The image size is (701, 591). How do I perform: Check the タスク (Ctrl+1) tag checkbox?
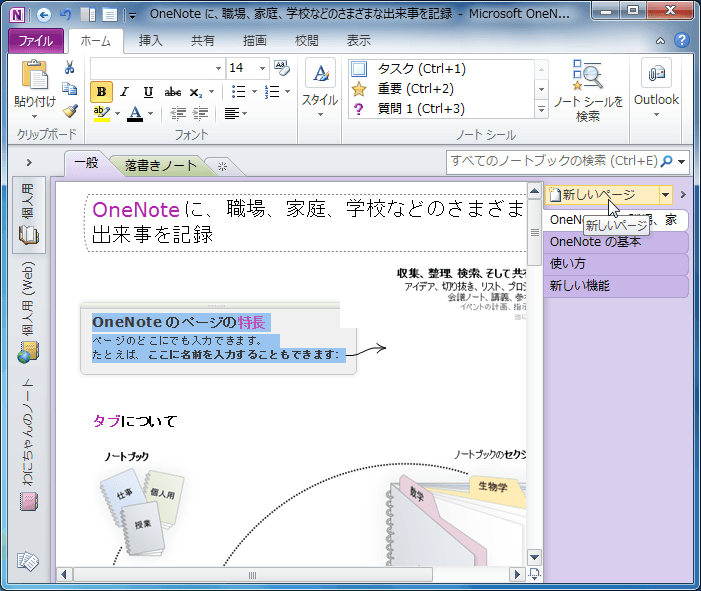(360, 69)
